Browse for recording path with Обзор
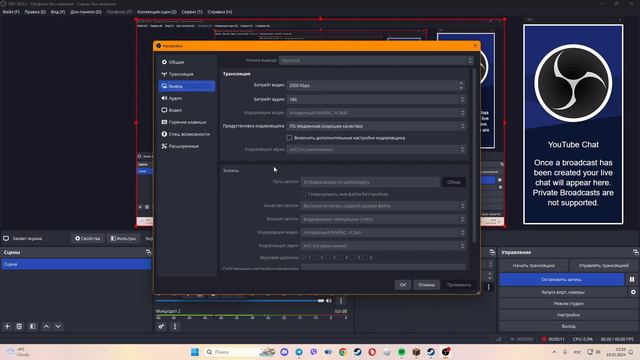 click(453, 182)
